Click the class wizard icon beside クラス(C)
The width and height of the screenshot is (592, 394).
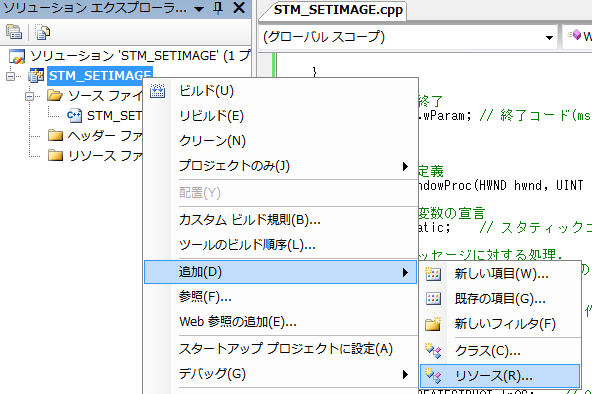click(x=433, y=351)
